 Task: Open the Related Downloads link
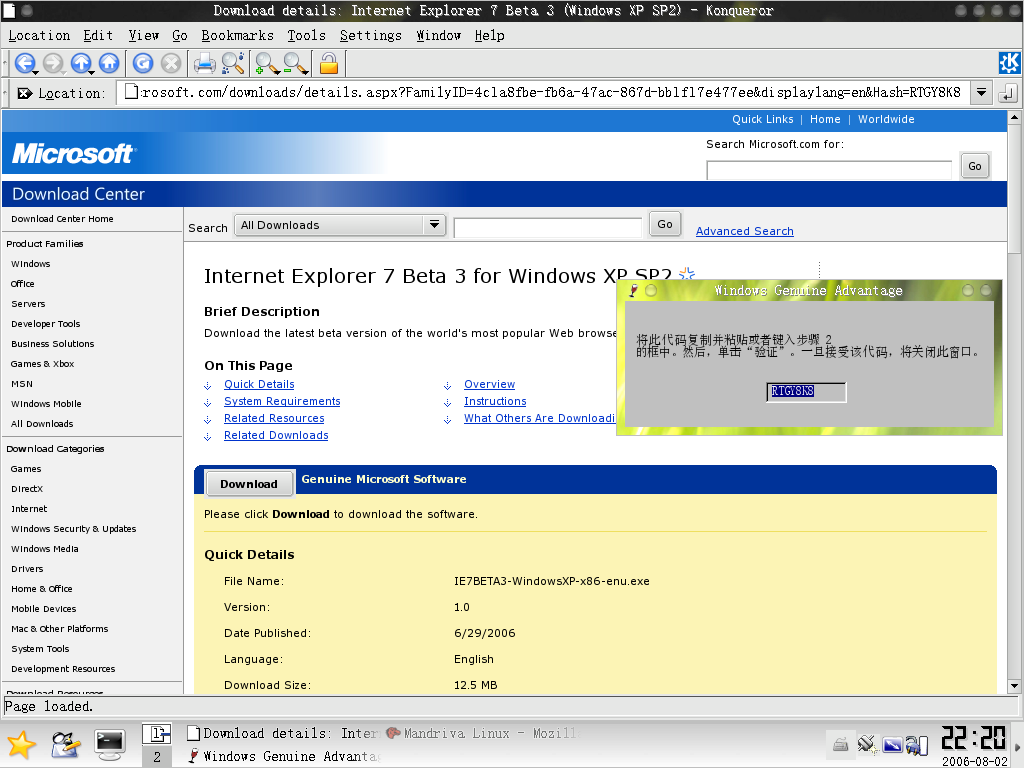tap(276, 435)
